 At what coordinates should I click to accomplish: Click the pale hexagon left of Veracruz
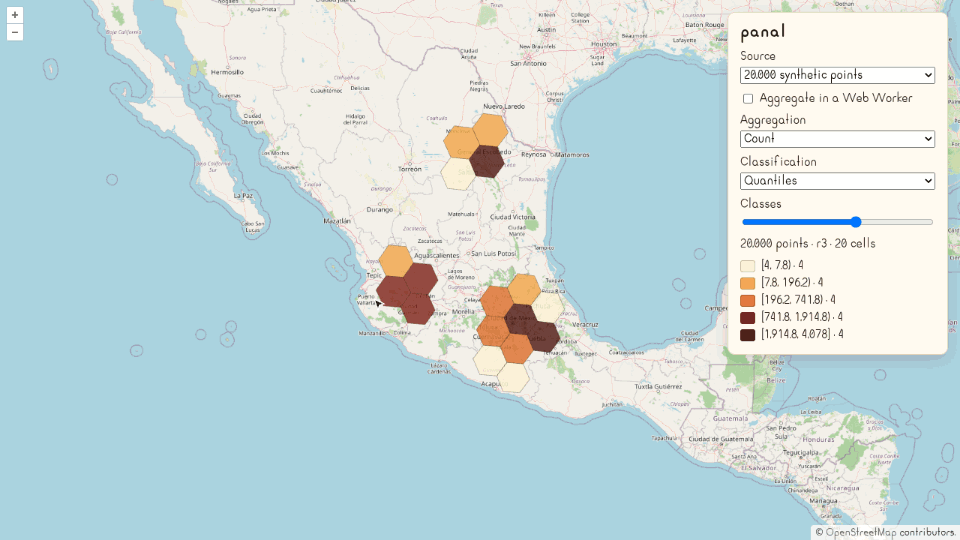pyautogui.click(x=547, y=308)
